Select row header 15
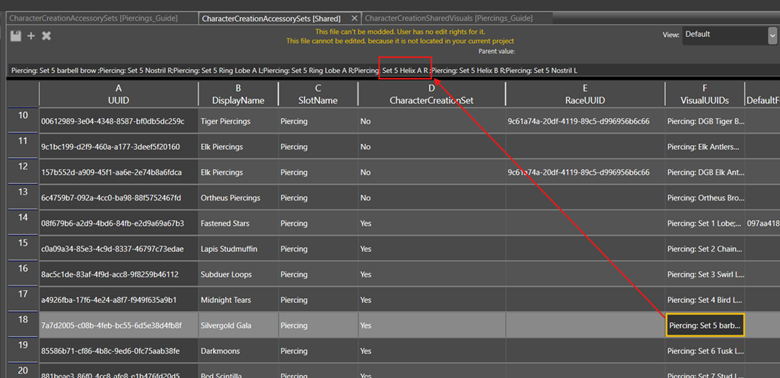Viewport: 780px width, 378px height. click(x=23, y=249)
